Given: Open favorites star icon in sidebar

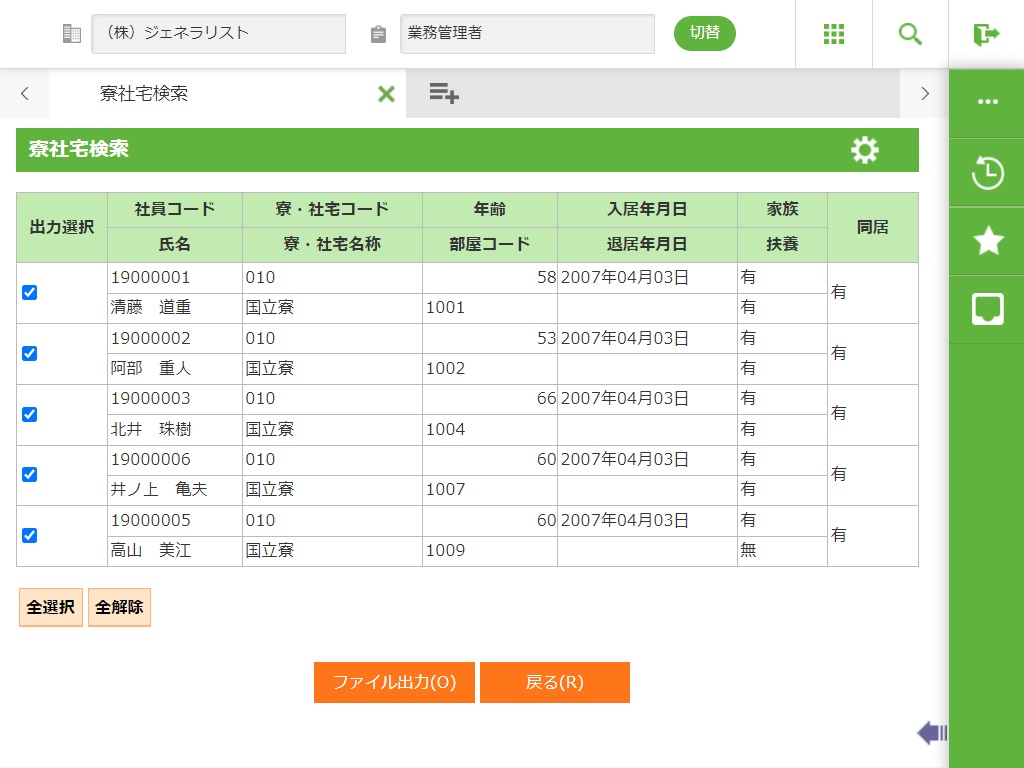Looking at the screenshot, I should point(987,241).
